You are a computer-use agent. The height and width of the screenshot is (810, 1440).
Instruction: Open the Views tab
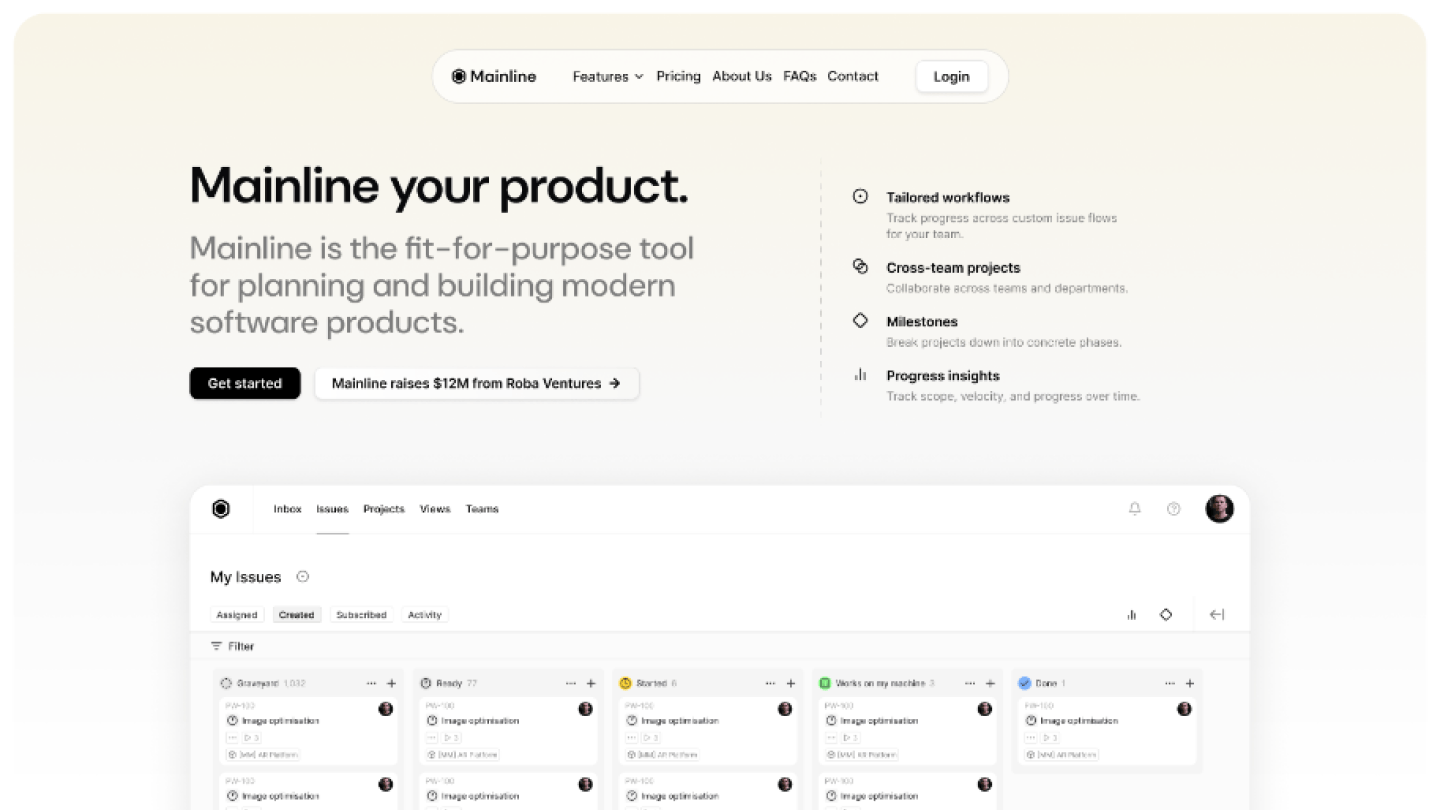435,509
